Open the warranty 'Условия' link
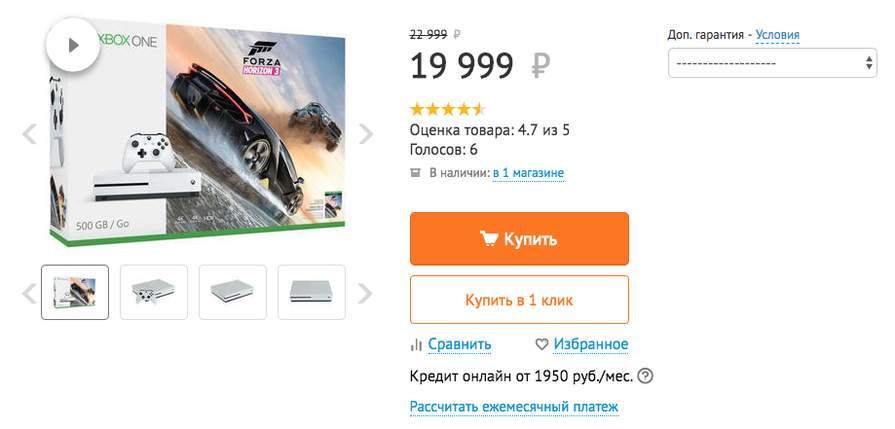The width and height of the screenshot is (895, 429). click(777, 35)
